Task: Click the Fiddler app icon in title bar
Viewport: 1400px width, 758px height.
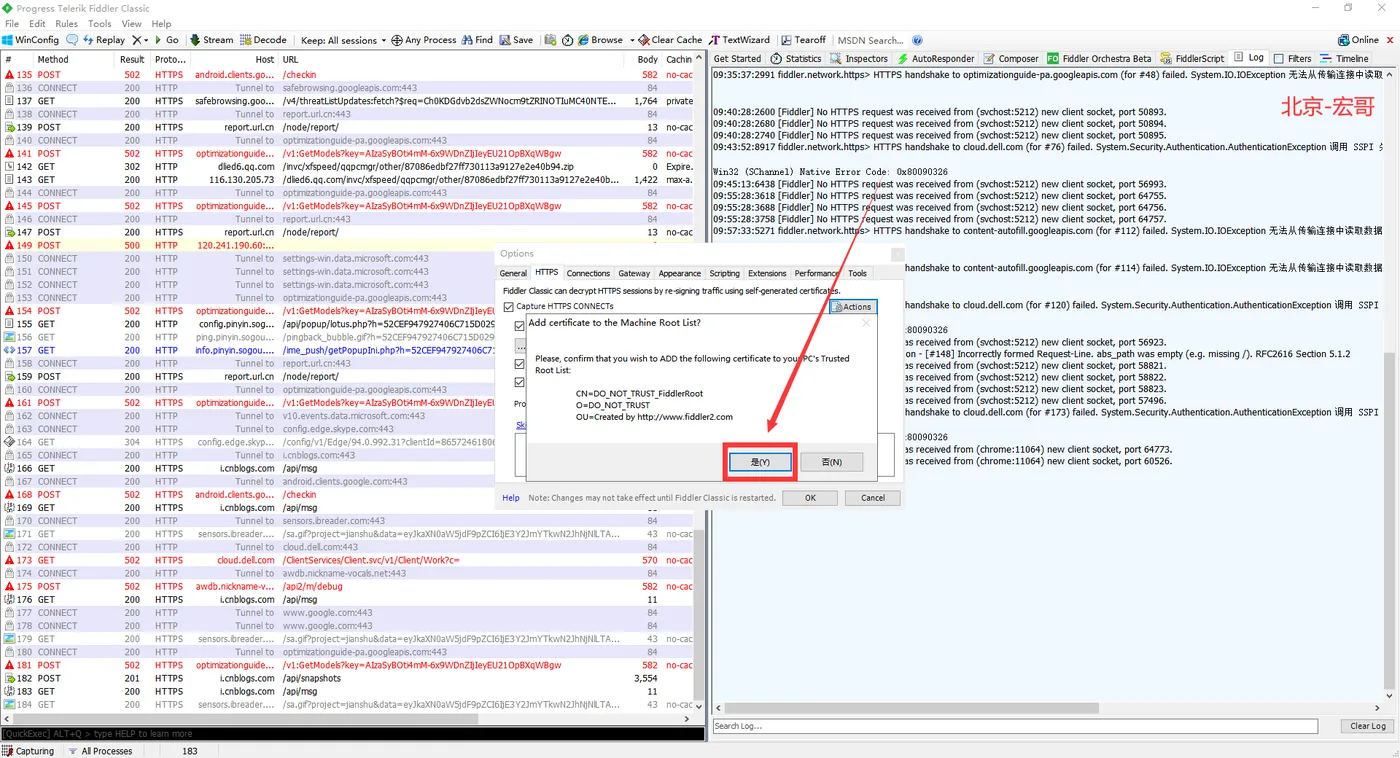Action: tap(9, 8)
